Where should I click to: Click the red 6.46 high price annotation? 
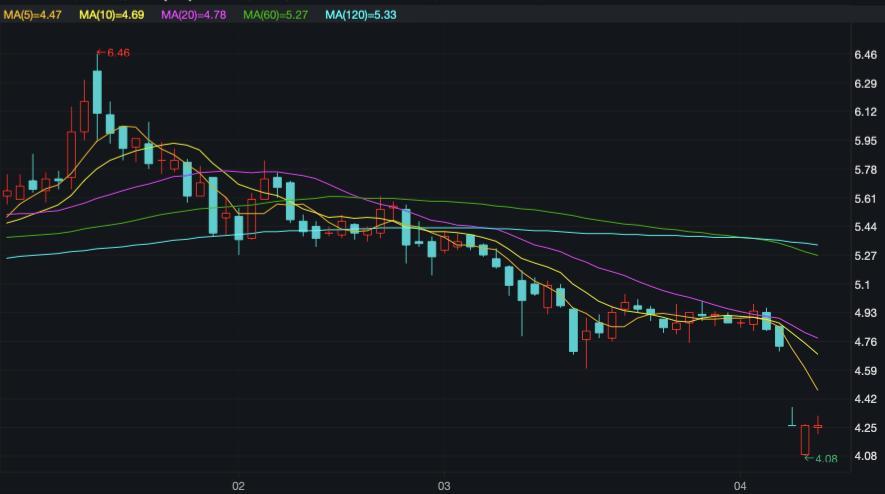click(x=115, y=52)
